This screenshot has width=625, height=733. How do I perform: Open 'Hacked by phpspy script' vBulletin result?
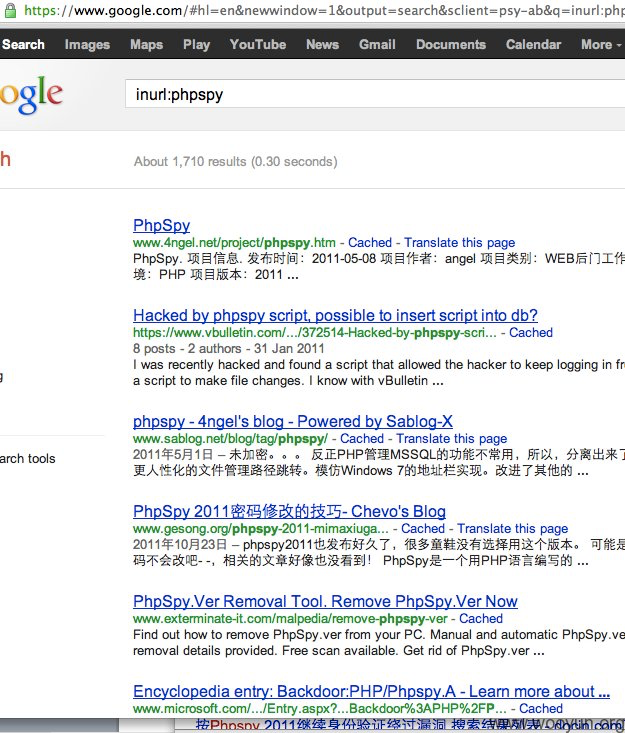pos(335,314)
